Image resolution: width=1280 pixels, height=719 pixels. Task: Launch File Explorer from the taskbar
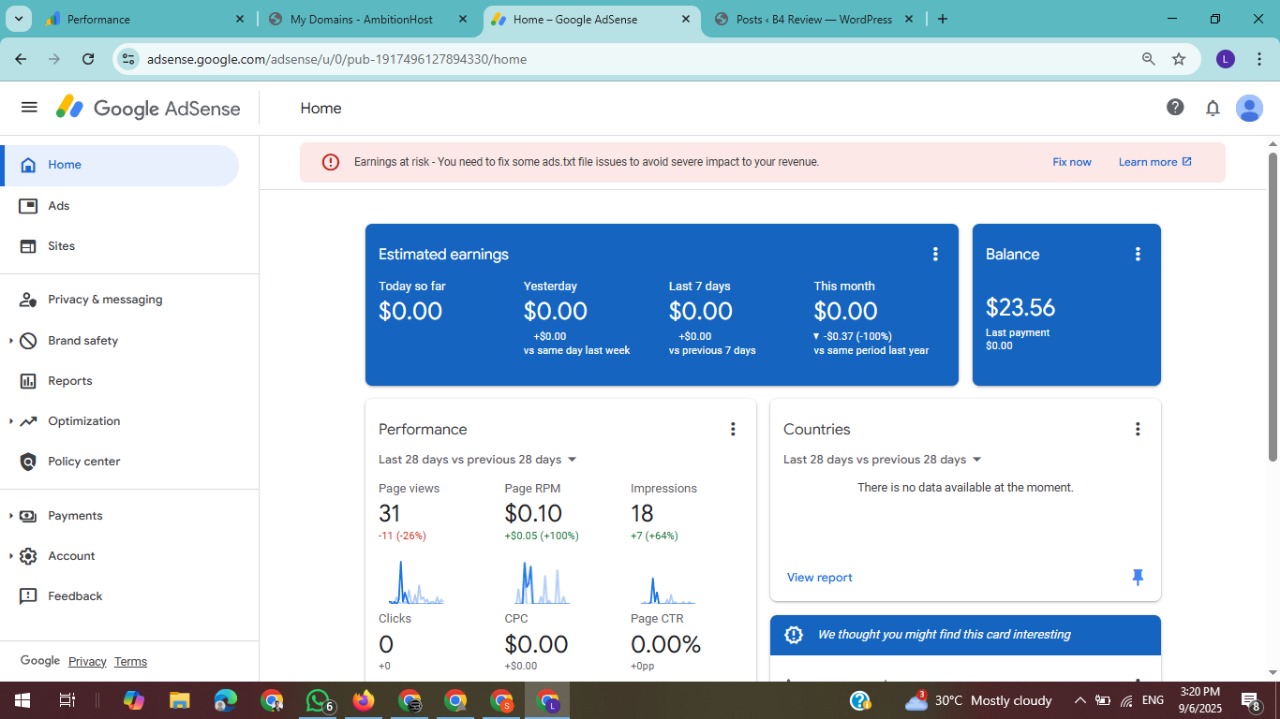coord(179,701)
